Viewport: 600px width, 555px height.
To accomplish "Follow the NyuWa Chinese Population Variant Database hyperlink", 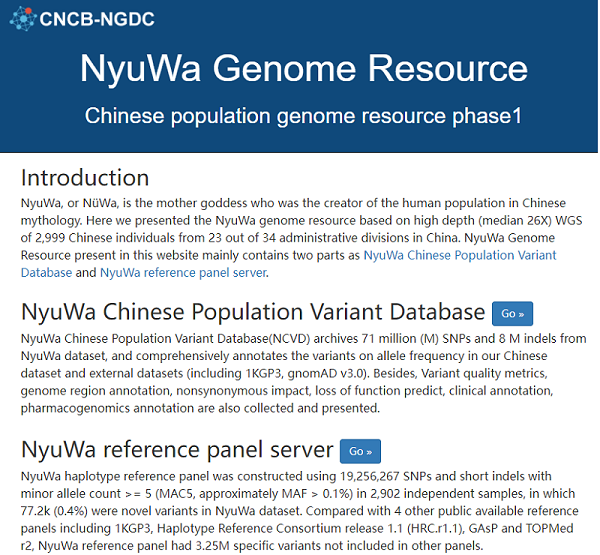I will tap(459, 255).
